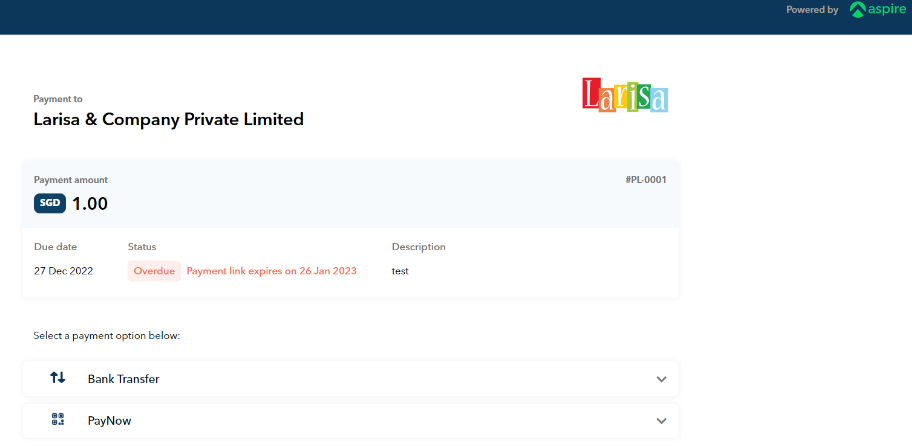Click the 'Status' column label

click(142, 247)
